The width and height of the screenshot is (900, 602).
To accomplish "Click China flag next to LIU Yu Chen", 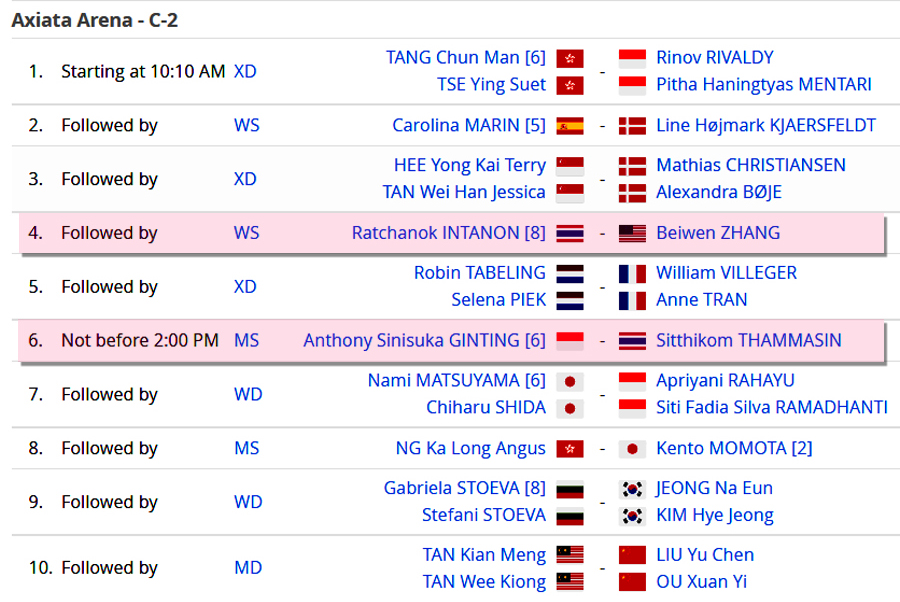I will [x=632, y=555].
